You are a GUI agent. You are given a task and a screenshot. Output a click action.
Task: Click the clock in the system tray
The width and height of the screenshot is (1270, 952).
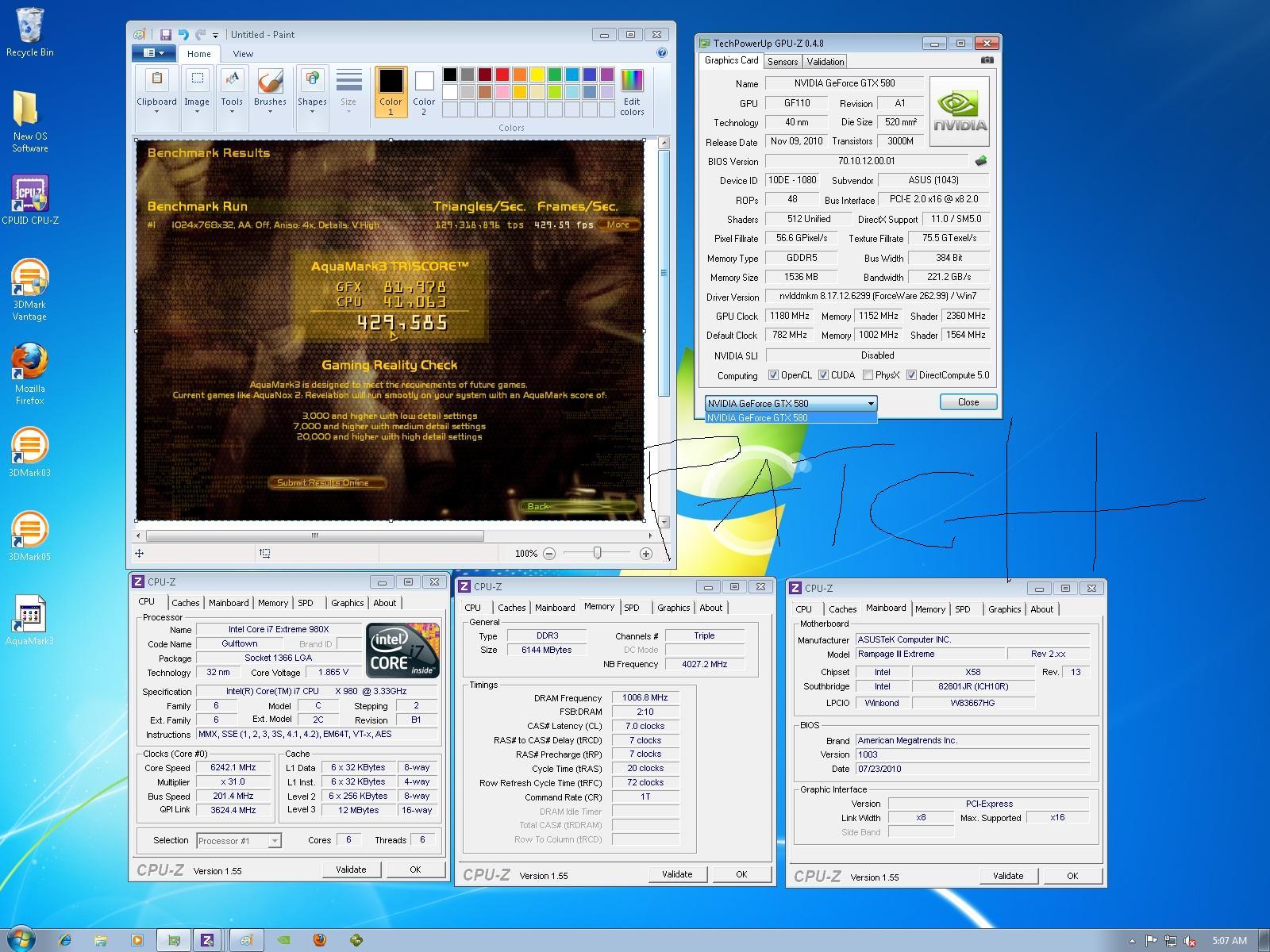[1230, 940]
